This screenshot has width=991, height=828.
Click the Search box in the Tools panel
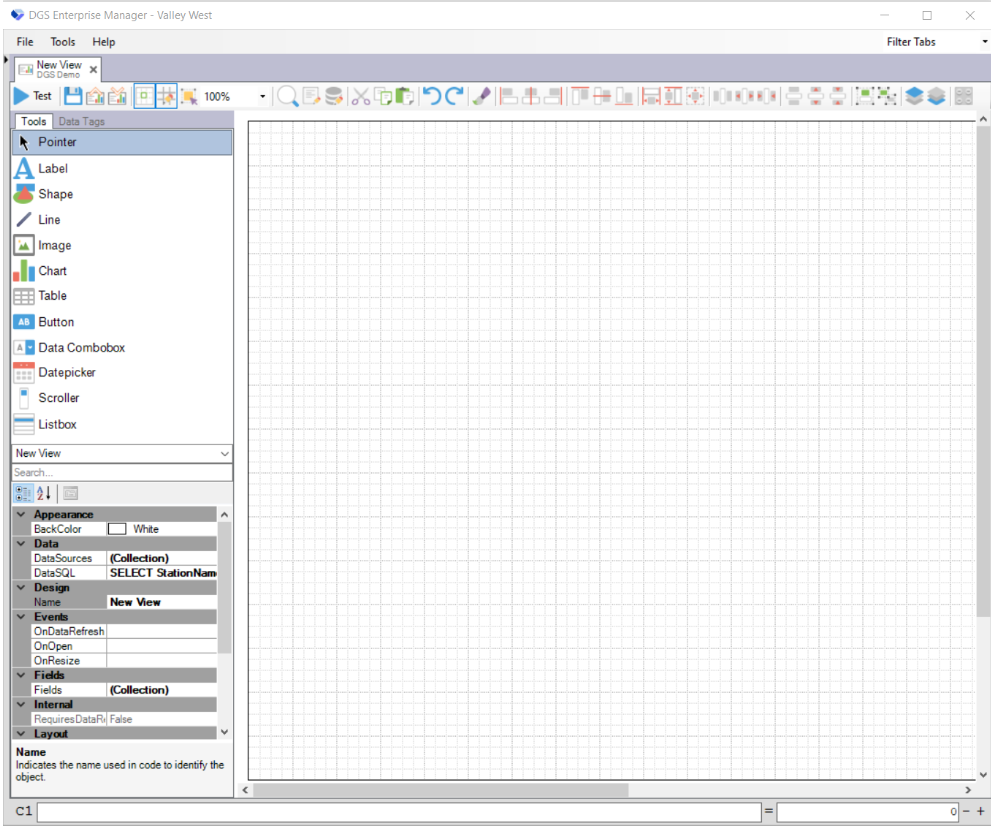(120, 472)
